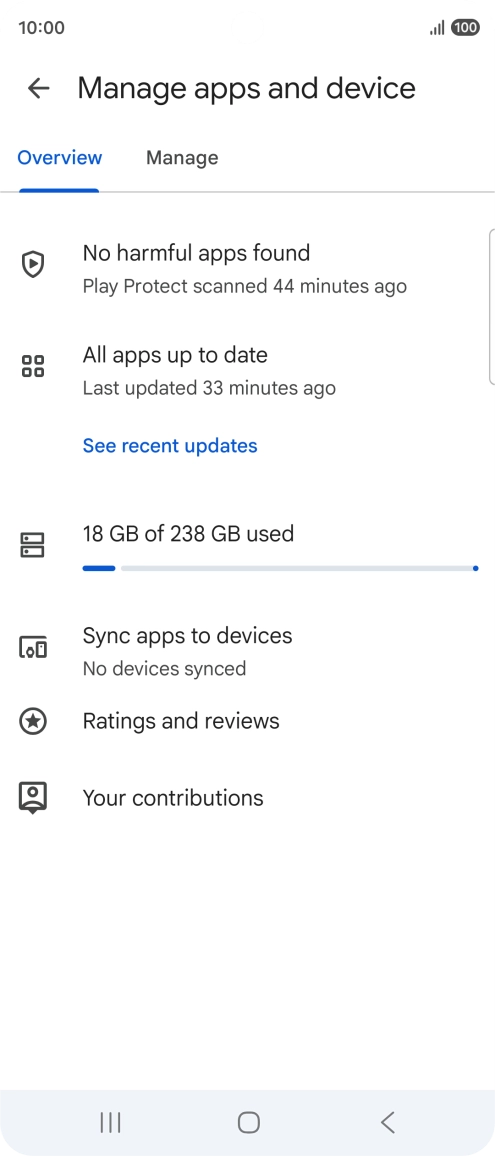
Task: Tap the storage drive icon
Action: (32, 545)
